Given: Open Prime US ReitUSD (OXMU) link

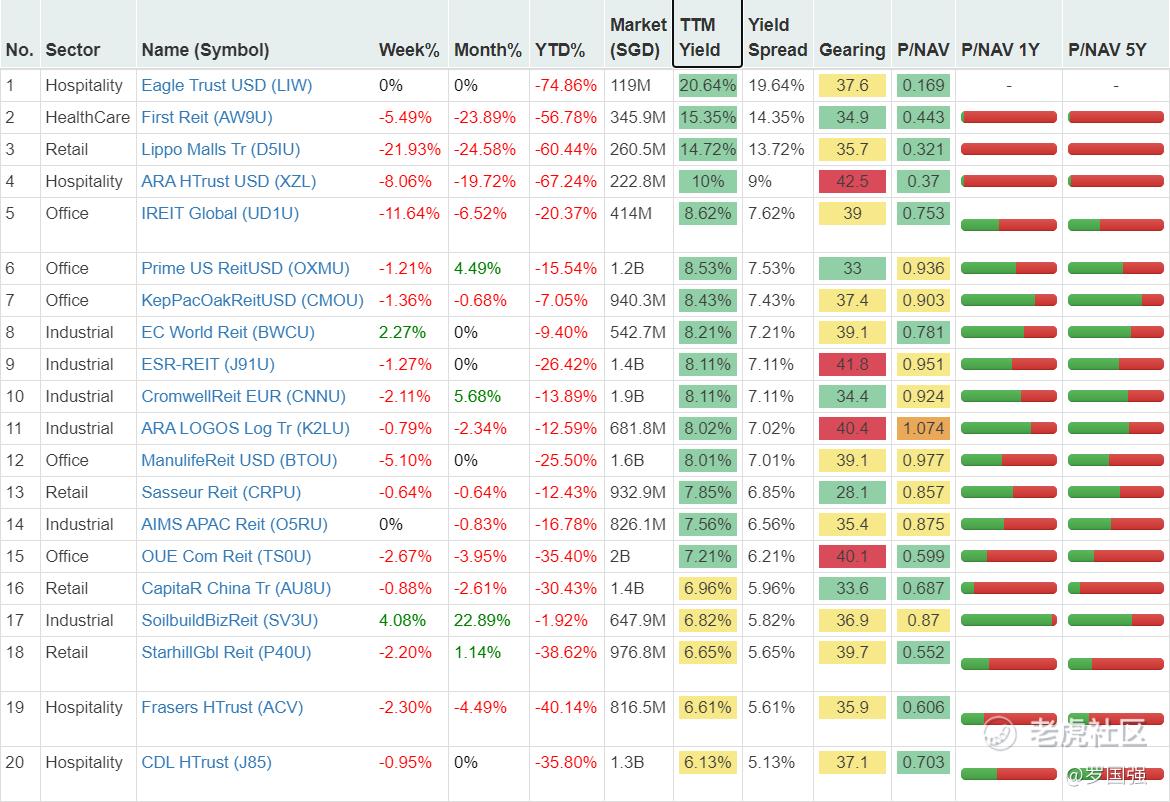Looking at the screenshot, I should (x=245, y=268).
